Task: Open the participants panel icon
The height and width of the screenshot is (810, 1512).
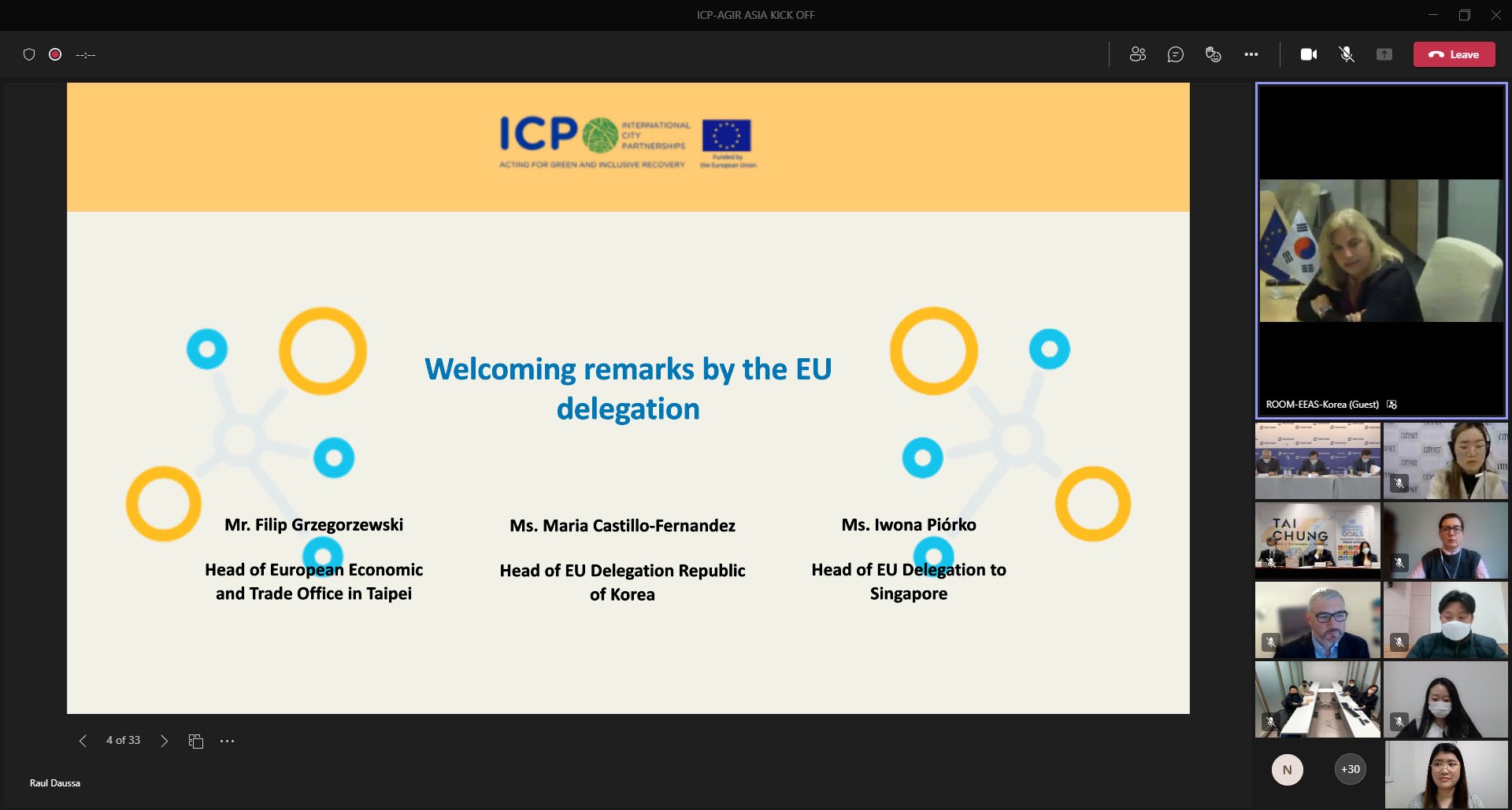Action: point(1137,54)
